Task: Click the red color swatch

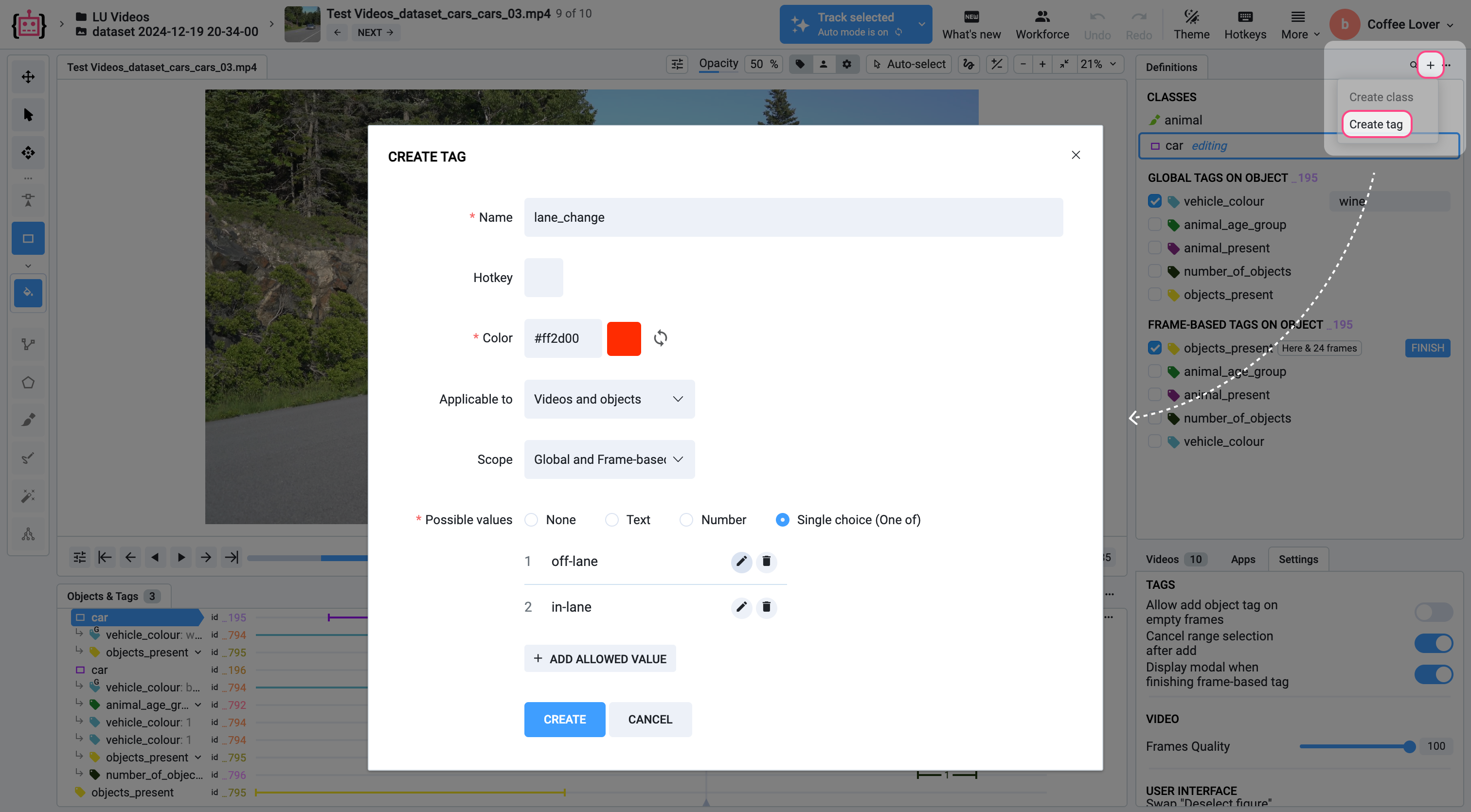Action: [x=624, y=338]
